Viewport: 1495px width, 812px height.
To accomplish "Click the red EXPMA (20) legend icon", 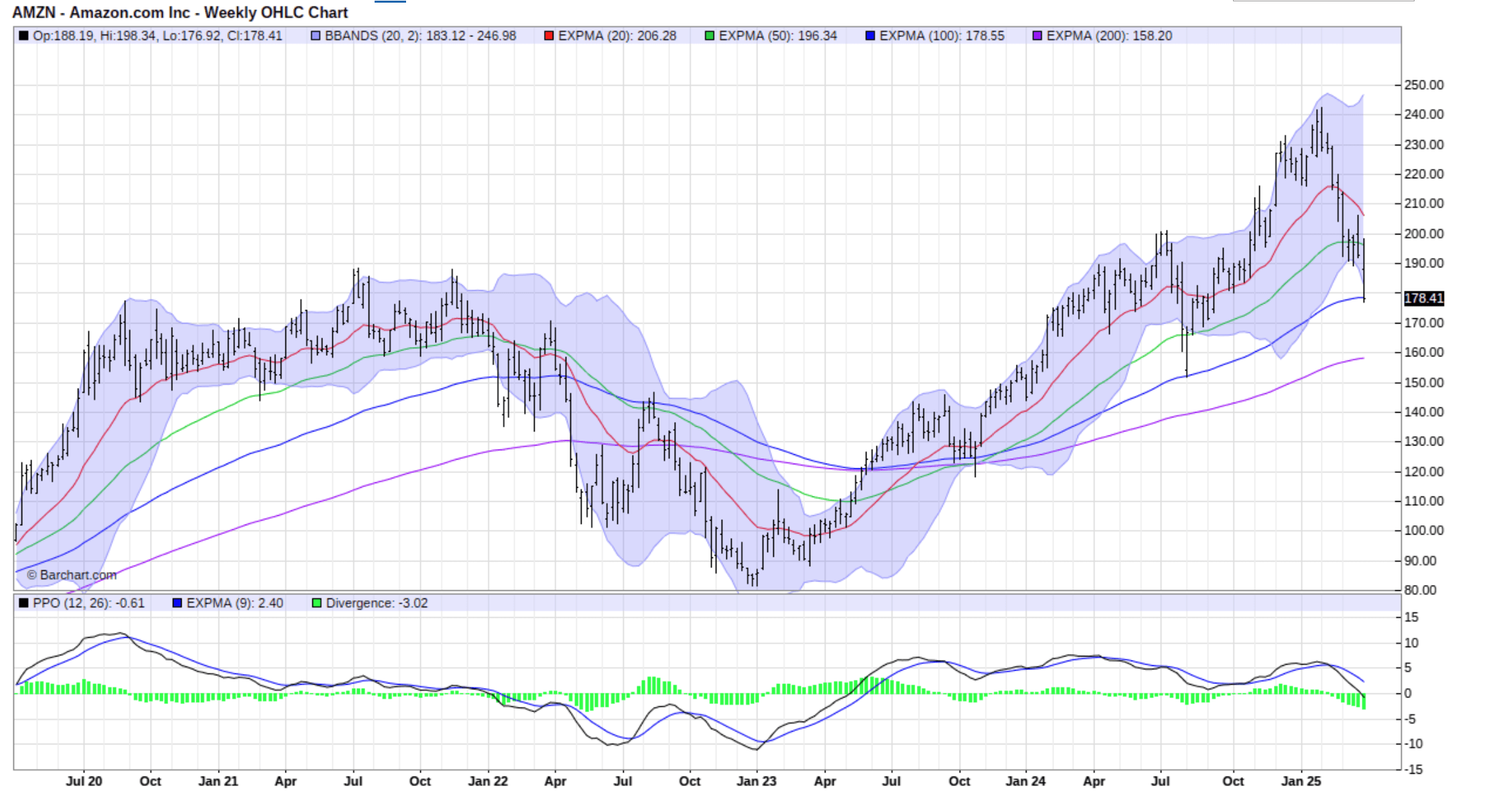I will 547,36.
